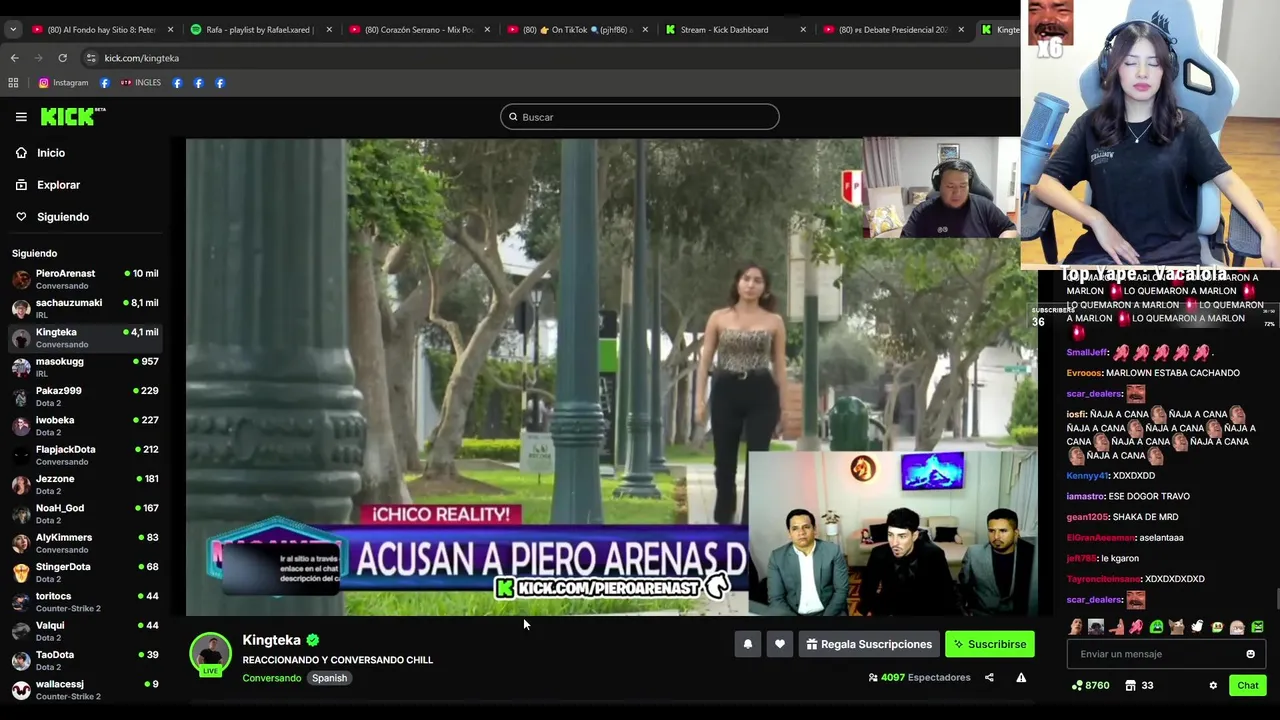Insert the angry green Kick emote
Screen dimensions: 1280x720
[1257, 628]
